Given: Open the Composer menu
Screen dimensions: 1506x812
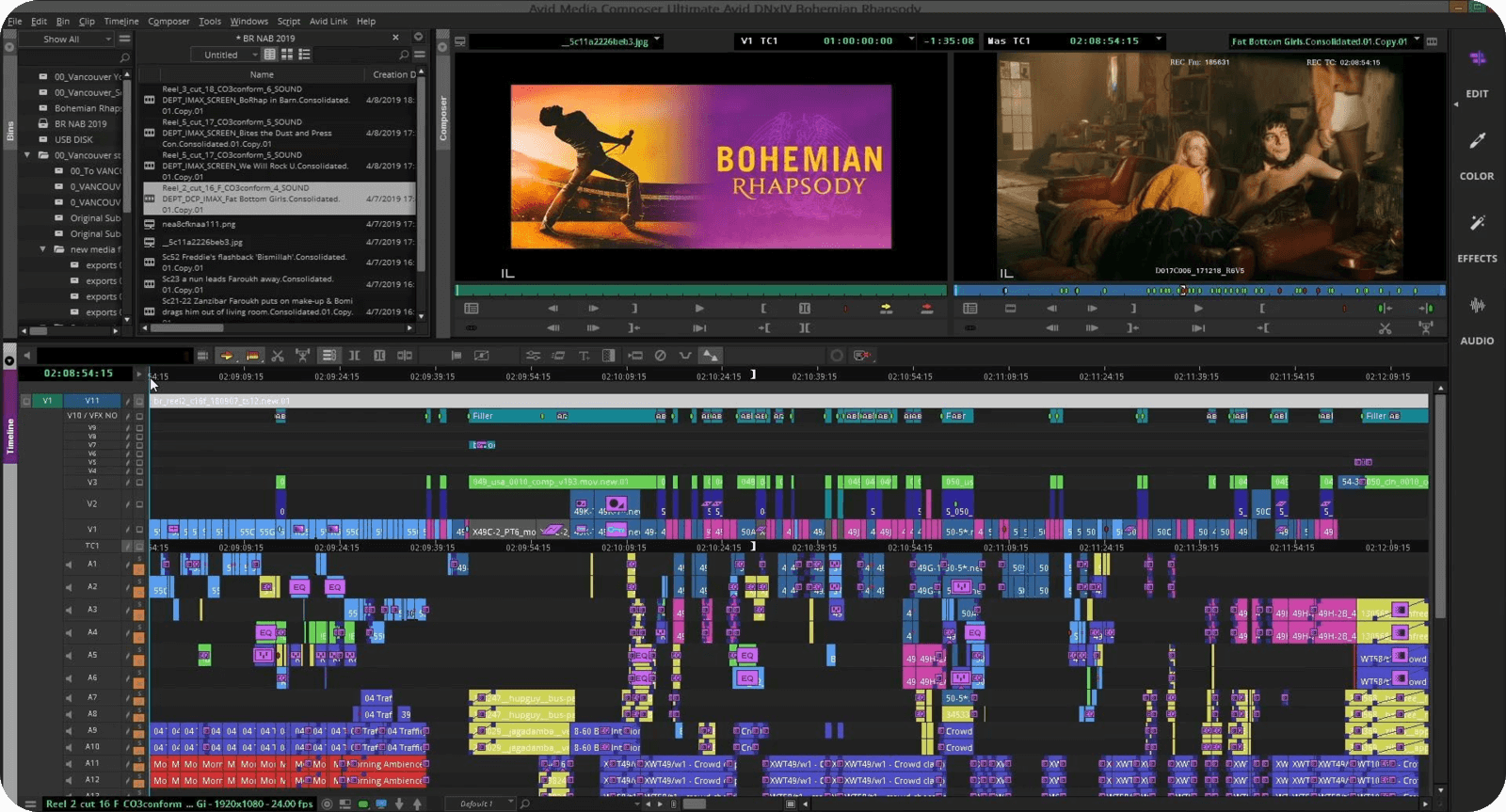Looking at the screenshot, I should click(168, 21).
